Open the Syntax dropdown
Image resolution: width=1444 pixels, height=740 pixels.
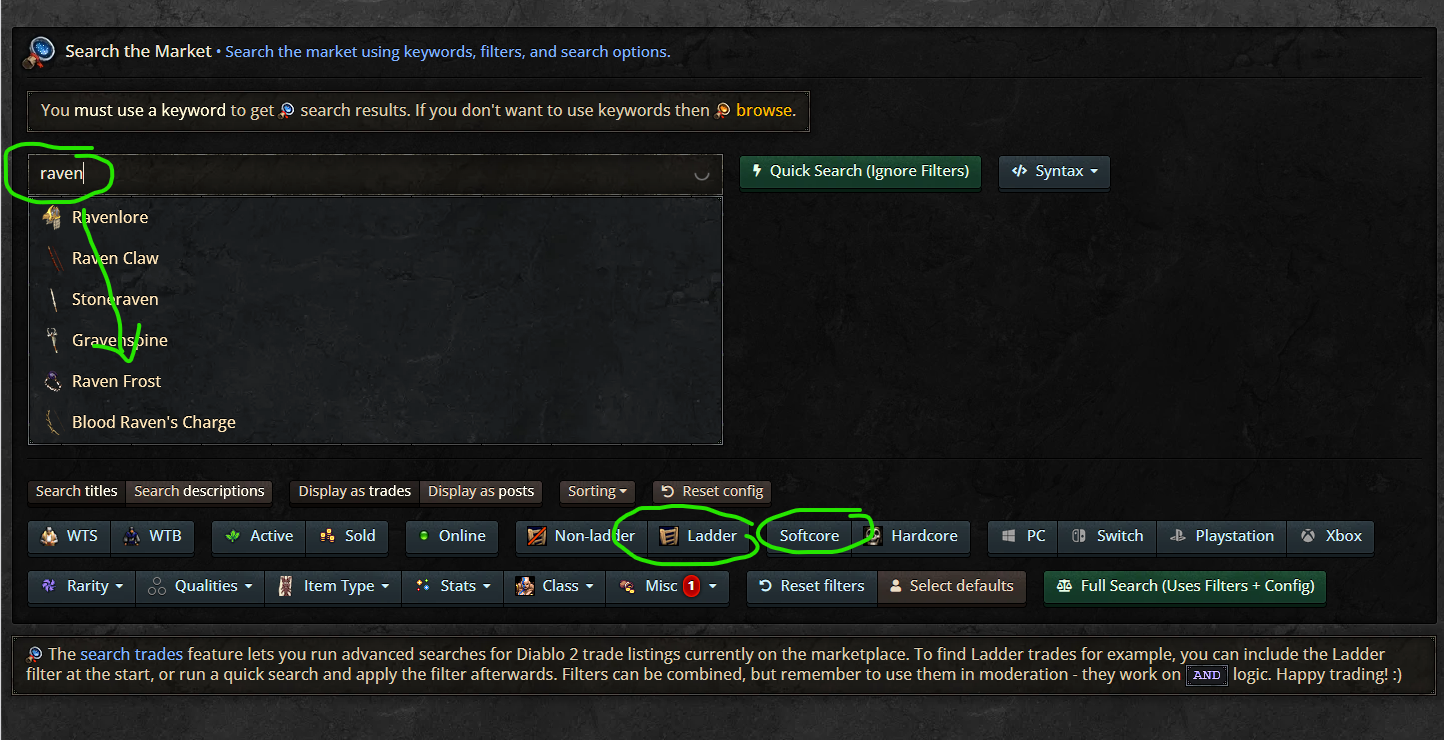pos(1054,171)
